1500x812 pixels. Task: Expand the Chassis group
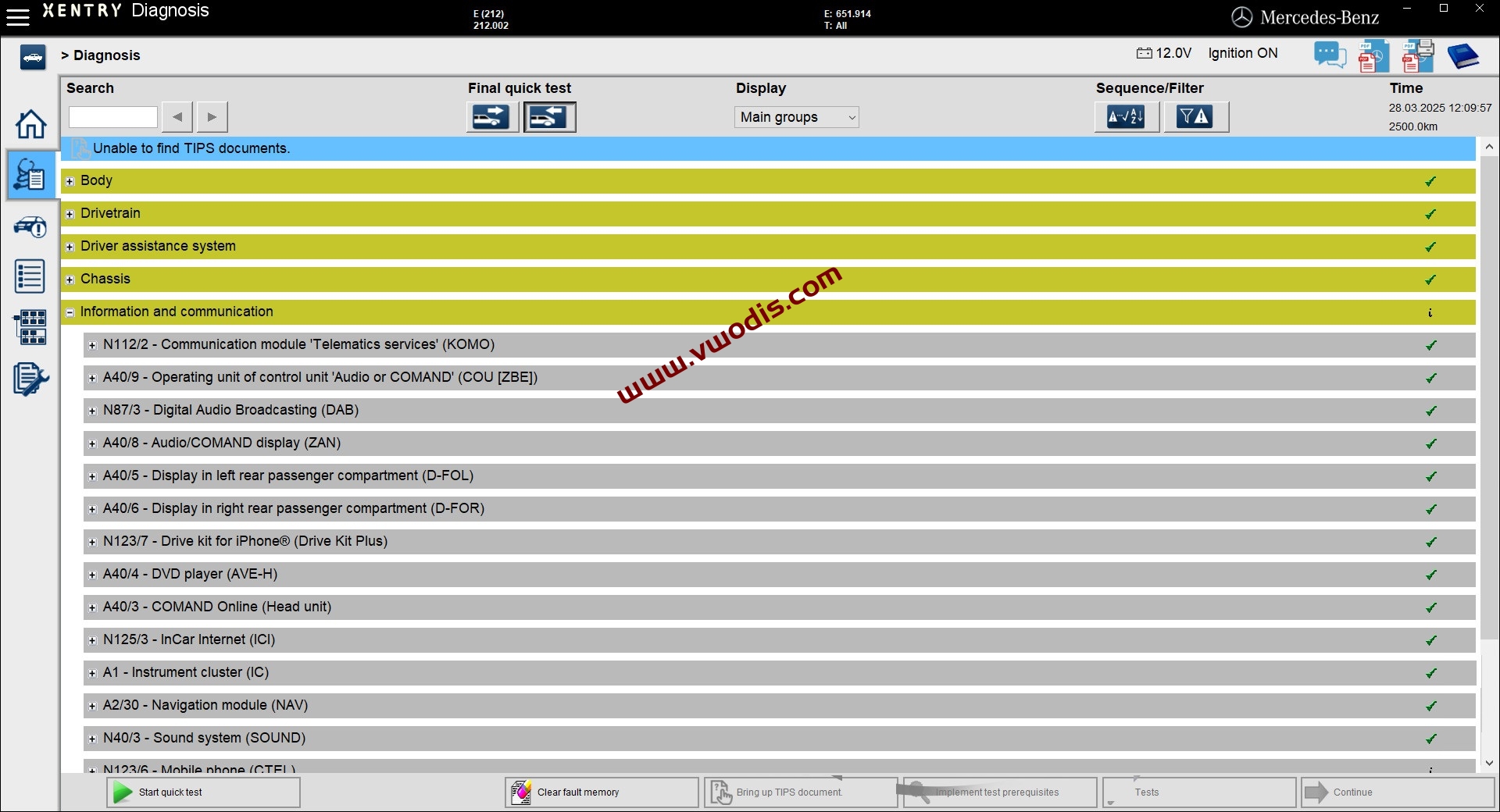pyautogui.click(x=70, y=280)
